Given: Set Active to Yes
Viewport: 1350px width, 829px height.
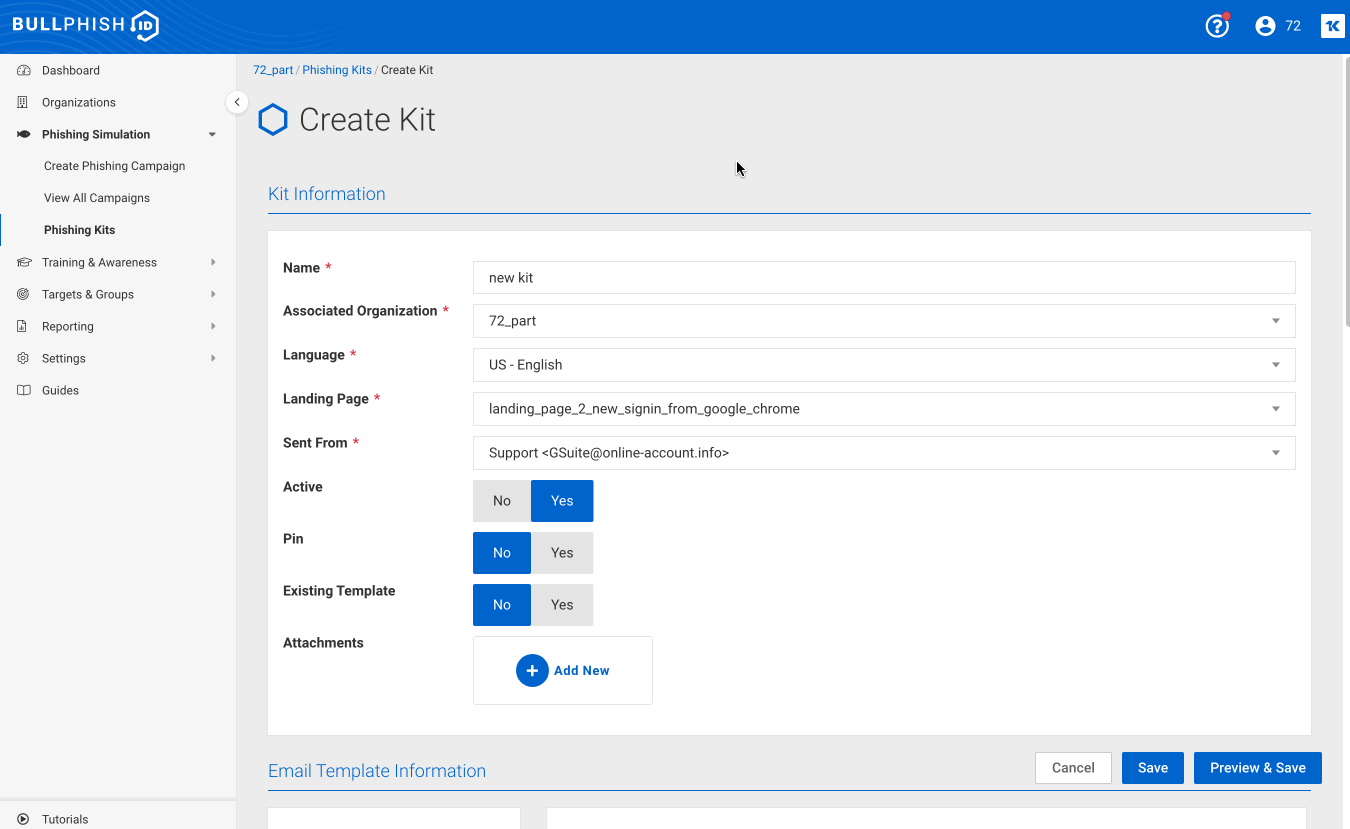Looking at the screenshot, I should (562, 501).
